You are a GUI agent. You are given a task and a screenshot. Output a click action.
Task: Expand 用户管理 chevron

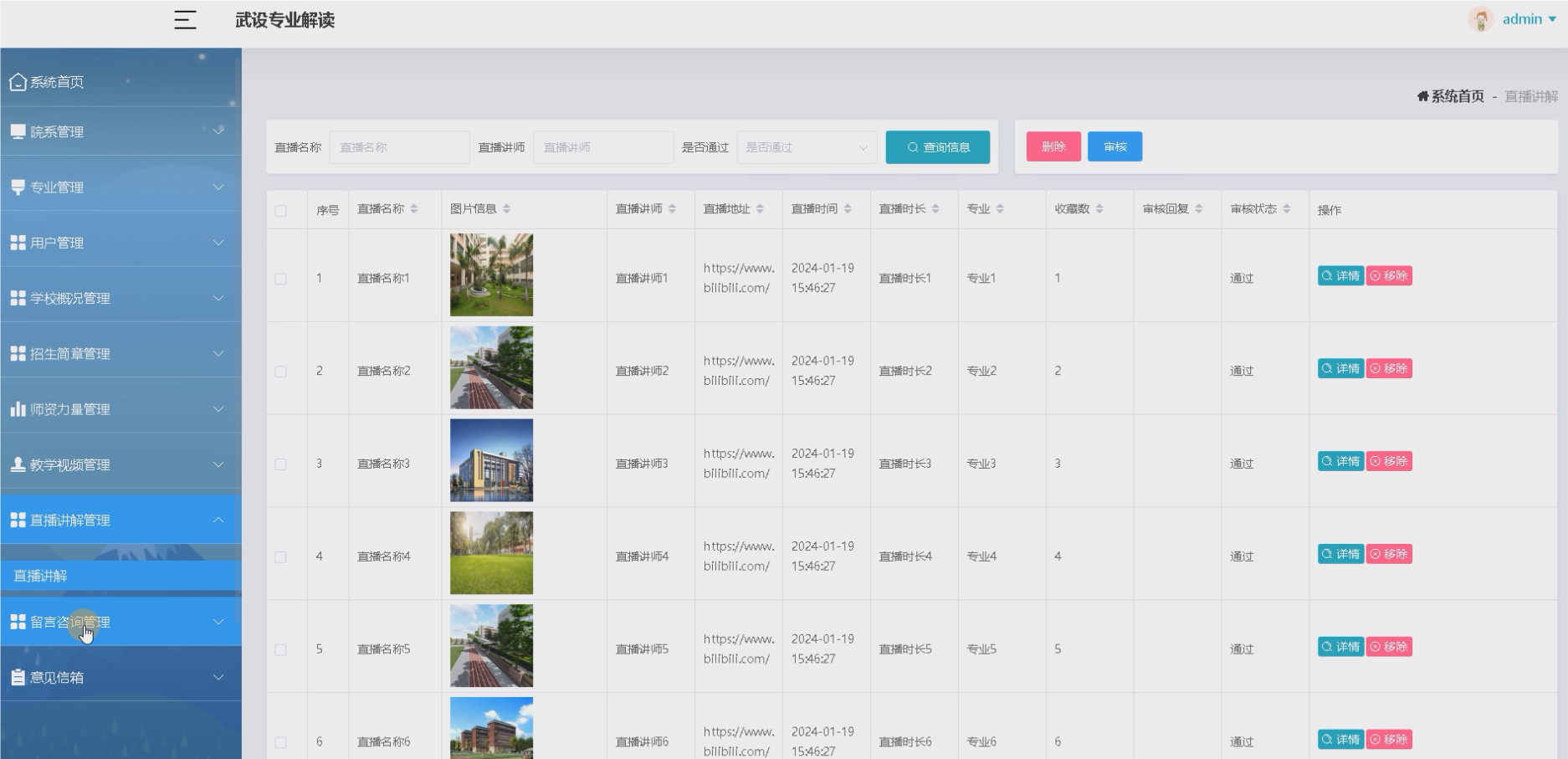click(218, 243)
